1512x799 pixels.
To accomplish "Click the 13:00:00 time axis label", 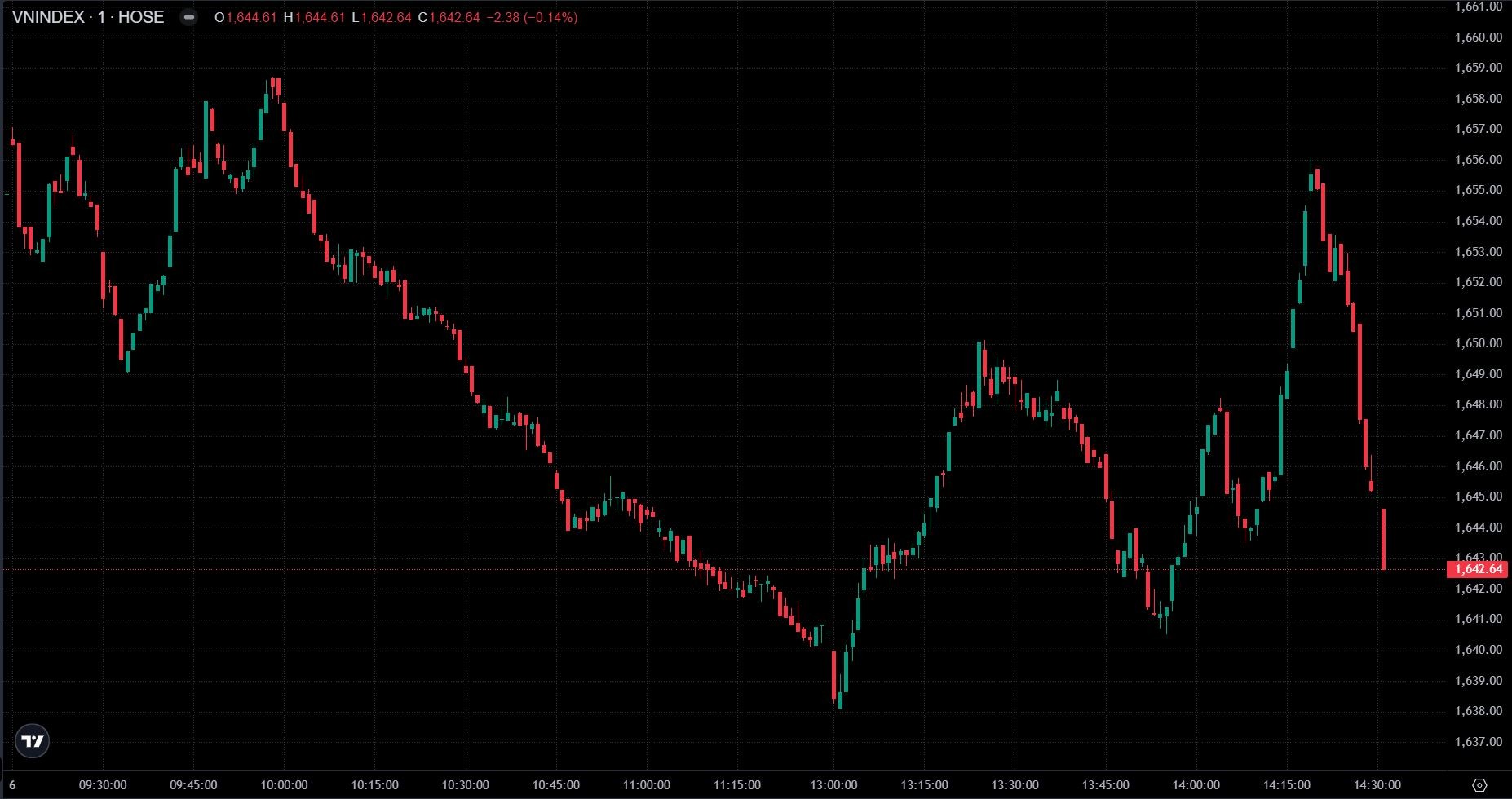I will coord(833,785).
